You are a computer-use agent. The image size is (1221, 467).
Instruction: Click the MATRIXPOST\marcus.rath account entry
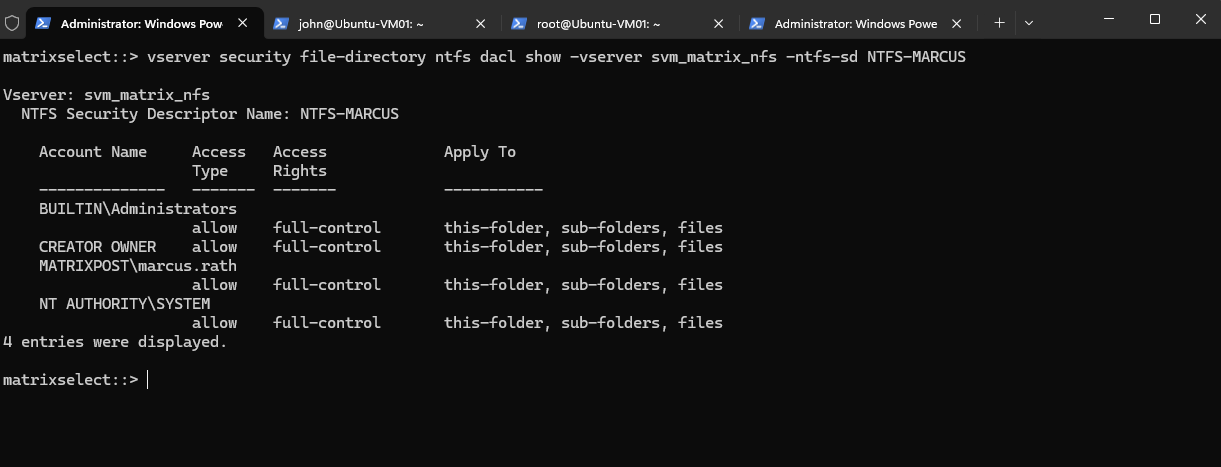pos(138,266)
